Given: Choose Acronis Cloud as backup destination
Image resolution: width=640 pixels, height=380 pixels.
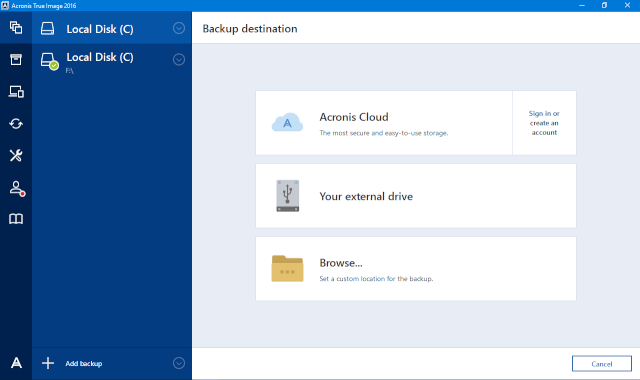Looking at the screenshot, I should tap(384, 123).
